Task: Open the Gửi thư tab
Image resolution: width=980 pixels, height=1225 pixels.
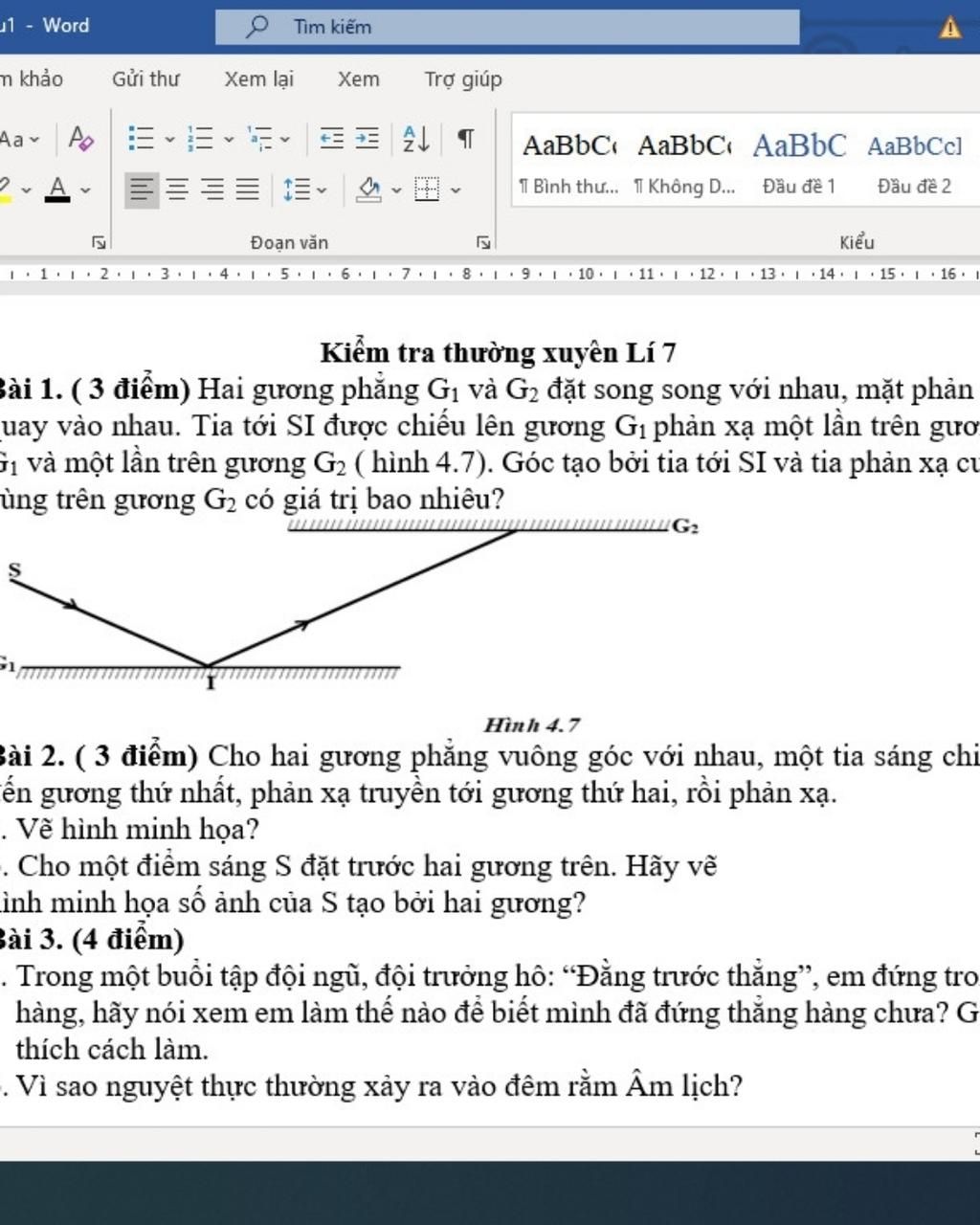Action: 145,79
